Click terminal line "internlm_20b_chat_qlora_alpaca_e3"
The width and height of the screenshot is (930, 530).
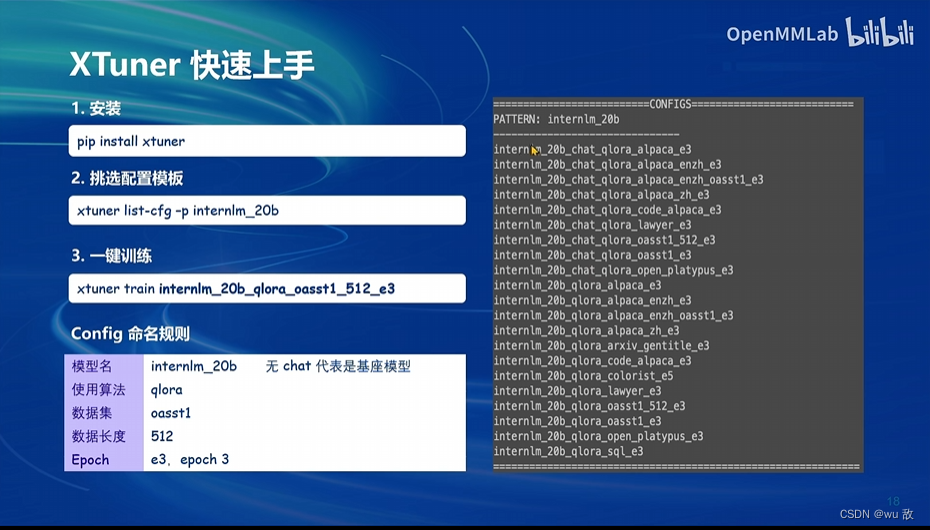point(593,149)
